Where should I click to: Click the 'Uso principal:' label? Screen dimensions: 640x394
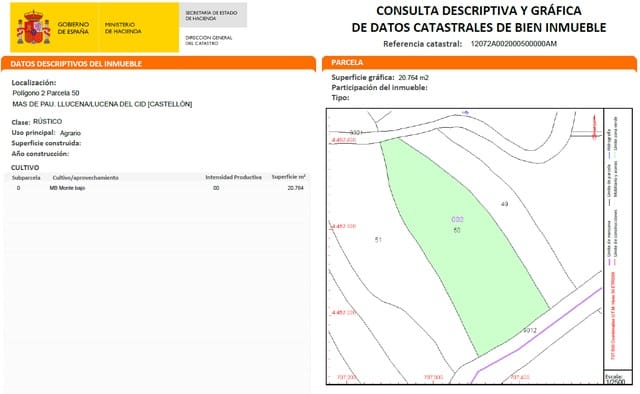tap(33, 133)
